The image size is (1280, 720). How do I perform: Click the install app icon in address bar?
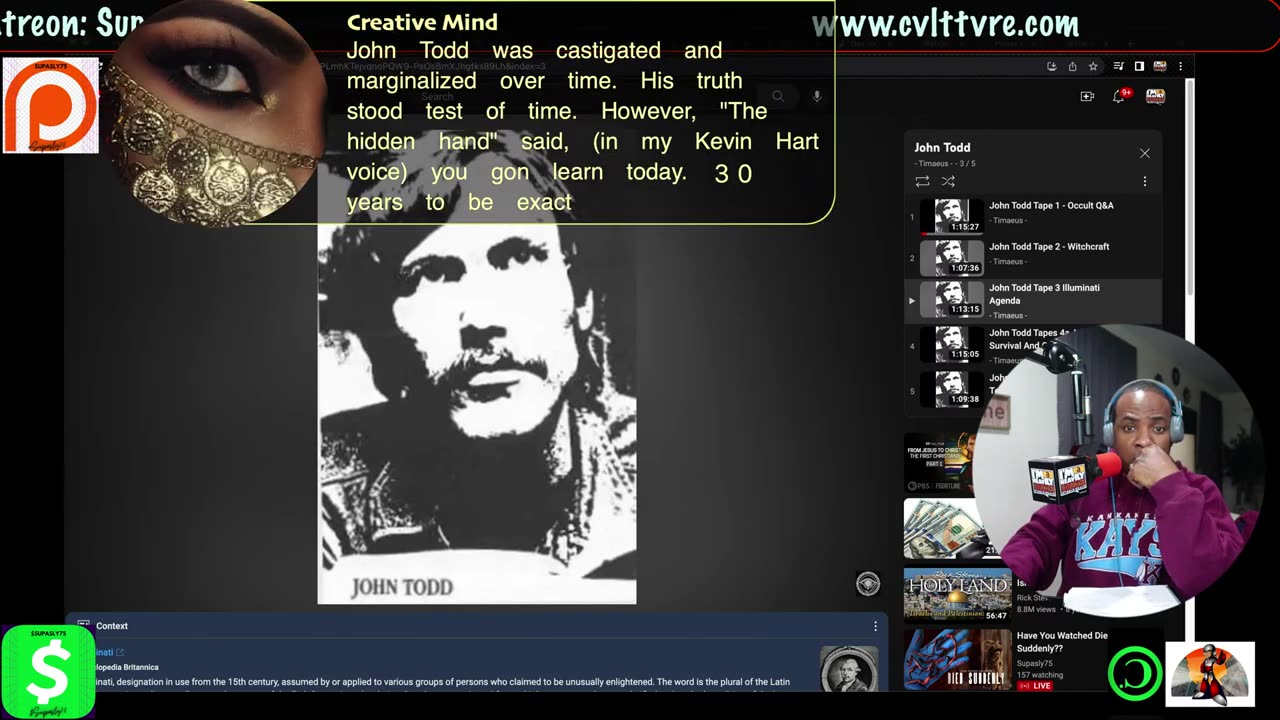(x=1052, y=66)
